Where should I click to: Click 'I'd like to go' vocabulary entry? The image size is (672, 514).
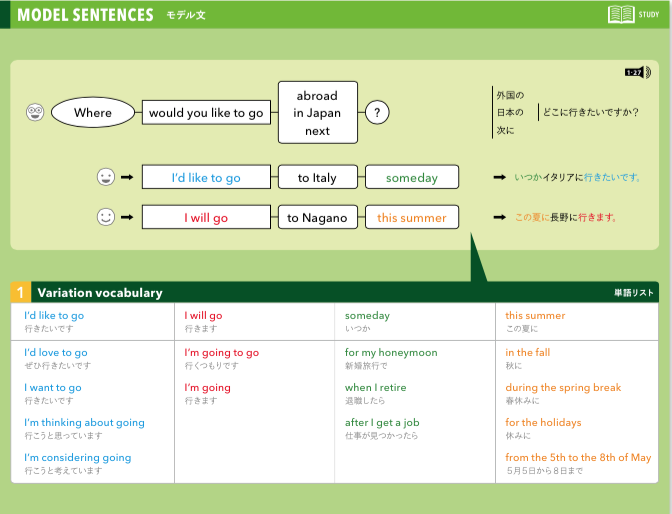54,316
